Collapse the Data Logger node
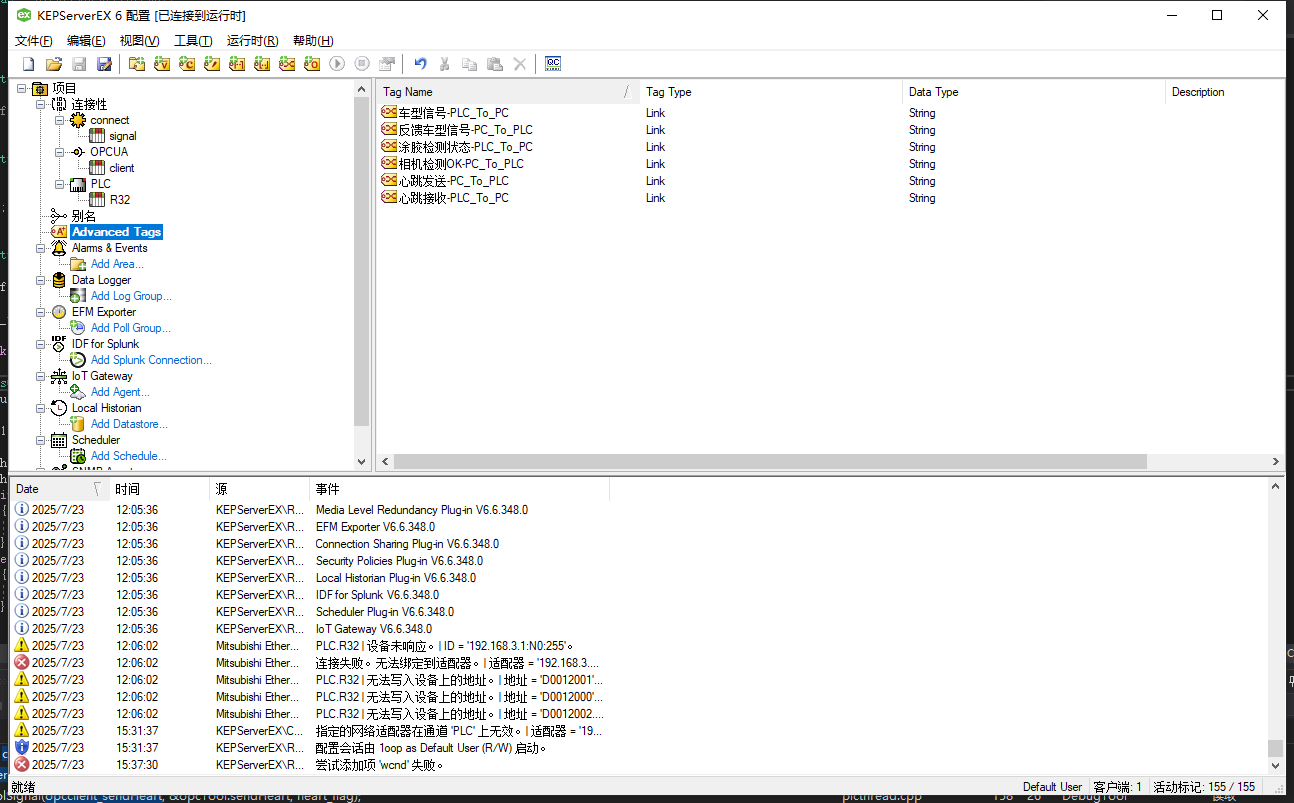This screenshot has height=803, width=1294. click(41, 280)
